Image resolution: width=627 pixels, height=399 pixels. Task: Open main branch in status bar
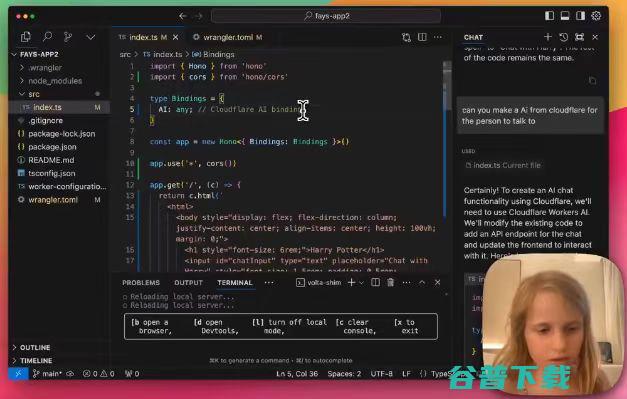pyautogui.click(x=47, y=374)
